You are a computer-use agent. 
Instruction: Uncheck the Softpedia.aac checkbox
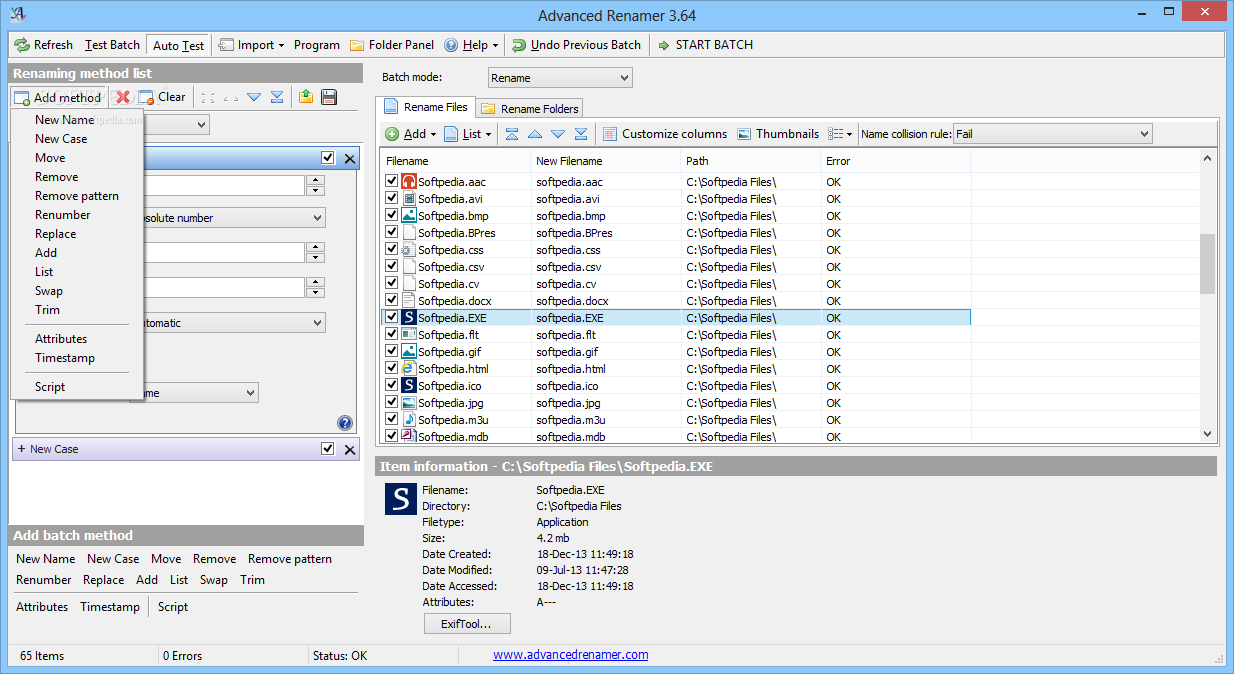392,182
